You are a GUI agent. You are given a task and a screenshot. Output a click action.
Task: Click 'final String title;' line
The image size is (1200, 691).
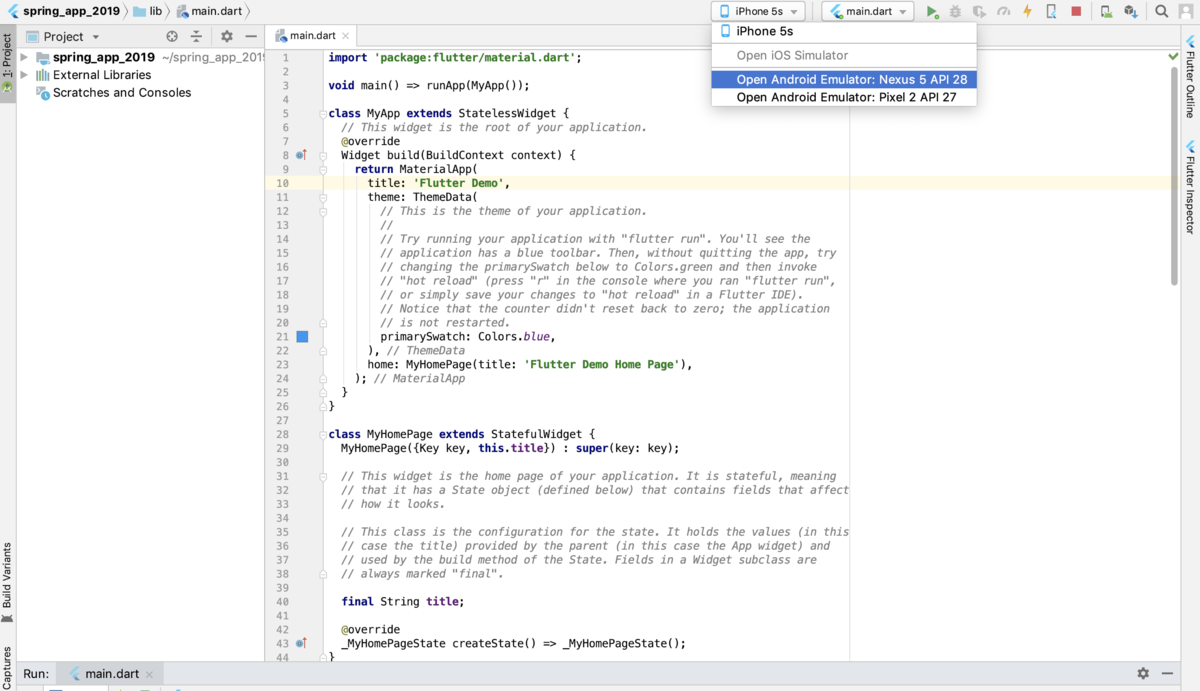403,601
